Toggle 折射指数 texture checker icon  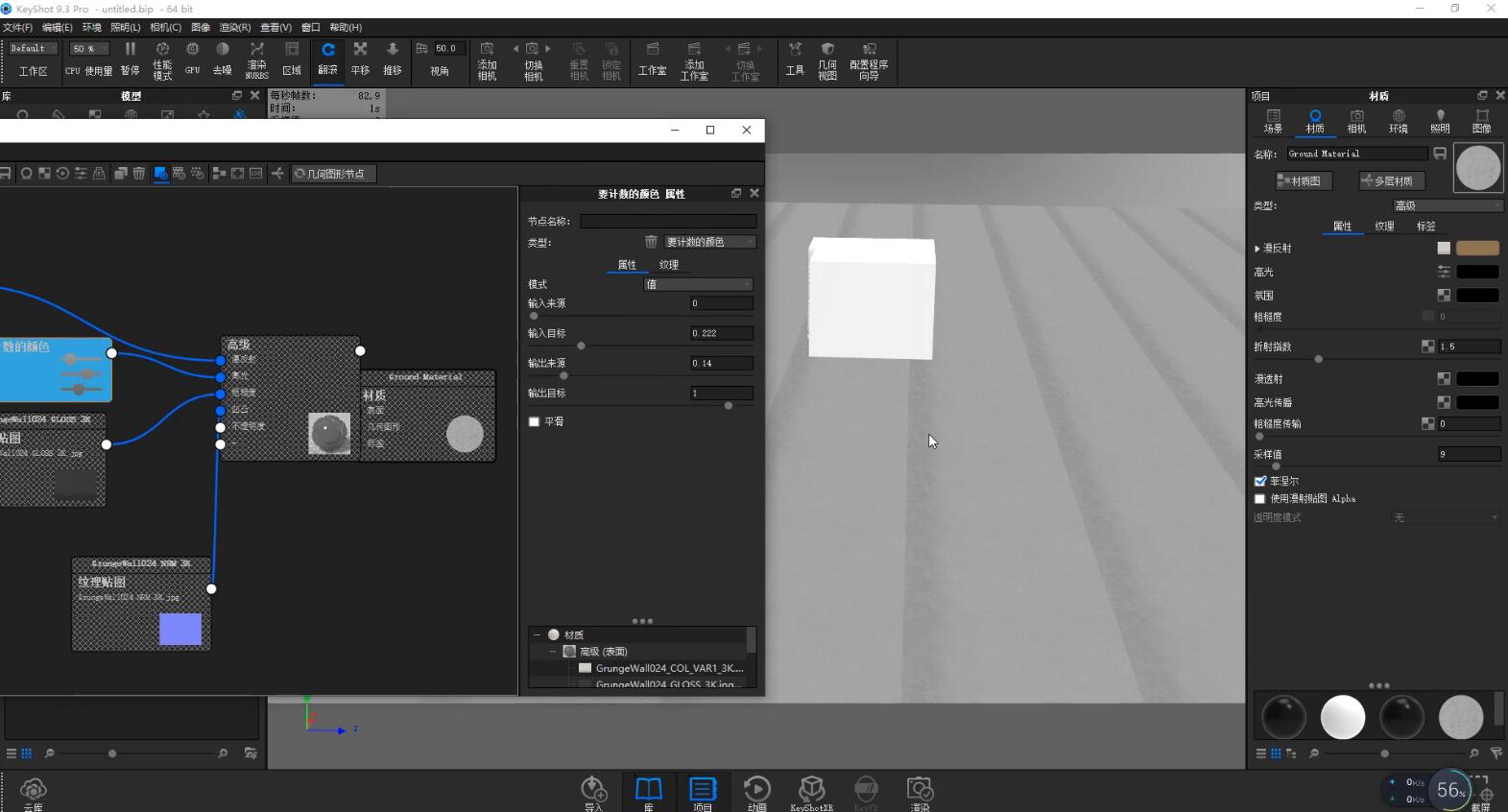pos(1428,346)
